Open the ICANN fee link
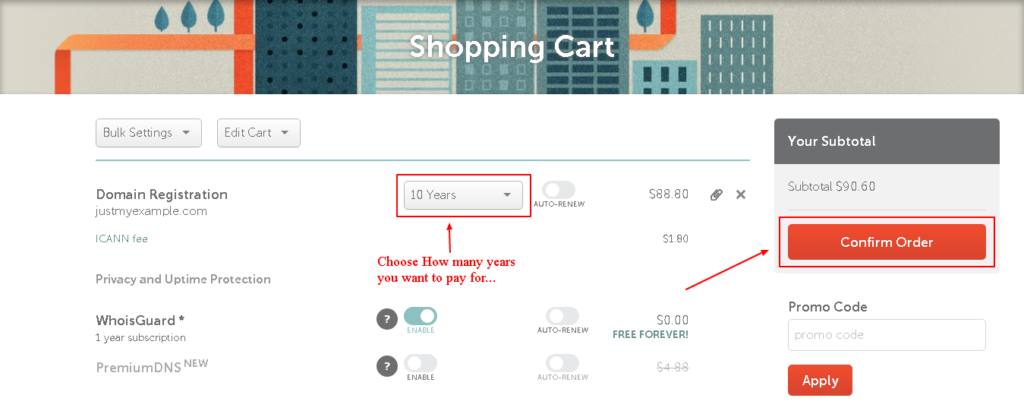This screenshot has height=414, width=1024. (122, 239)
